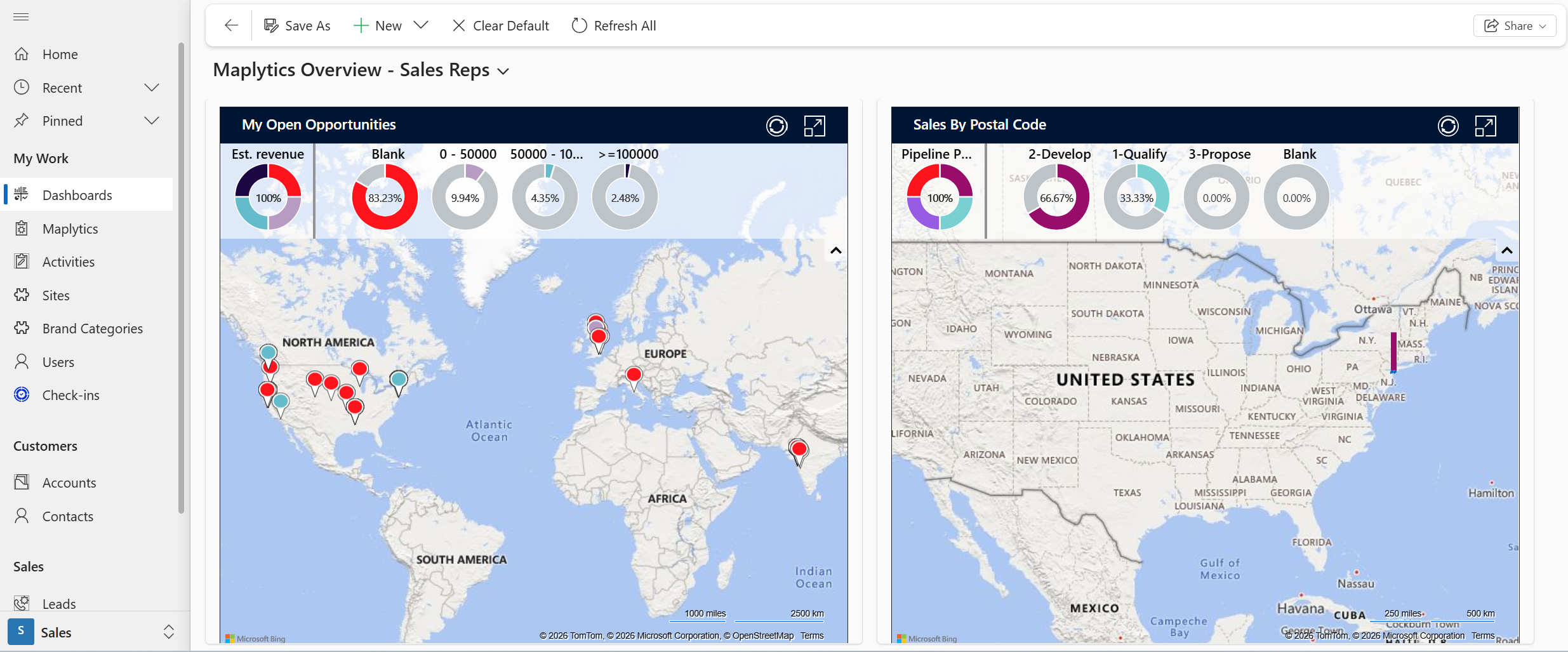Open the New command dropdown chevron
Image resolution: width=1568 pixels, height=652 pixels.
[421, 25]
